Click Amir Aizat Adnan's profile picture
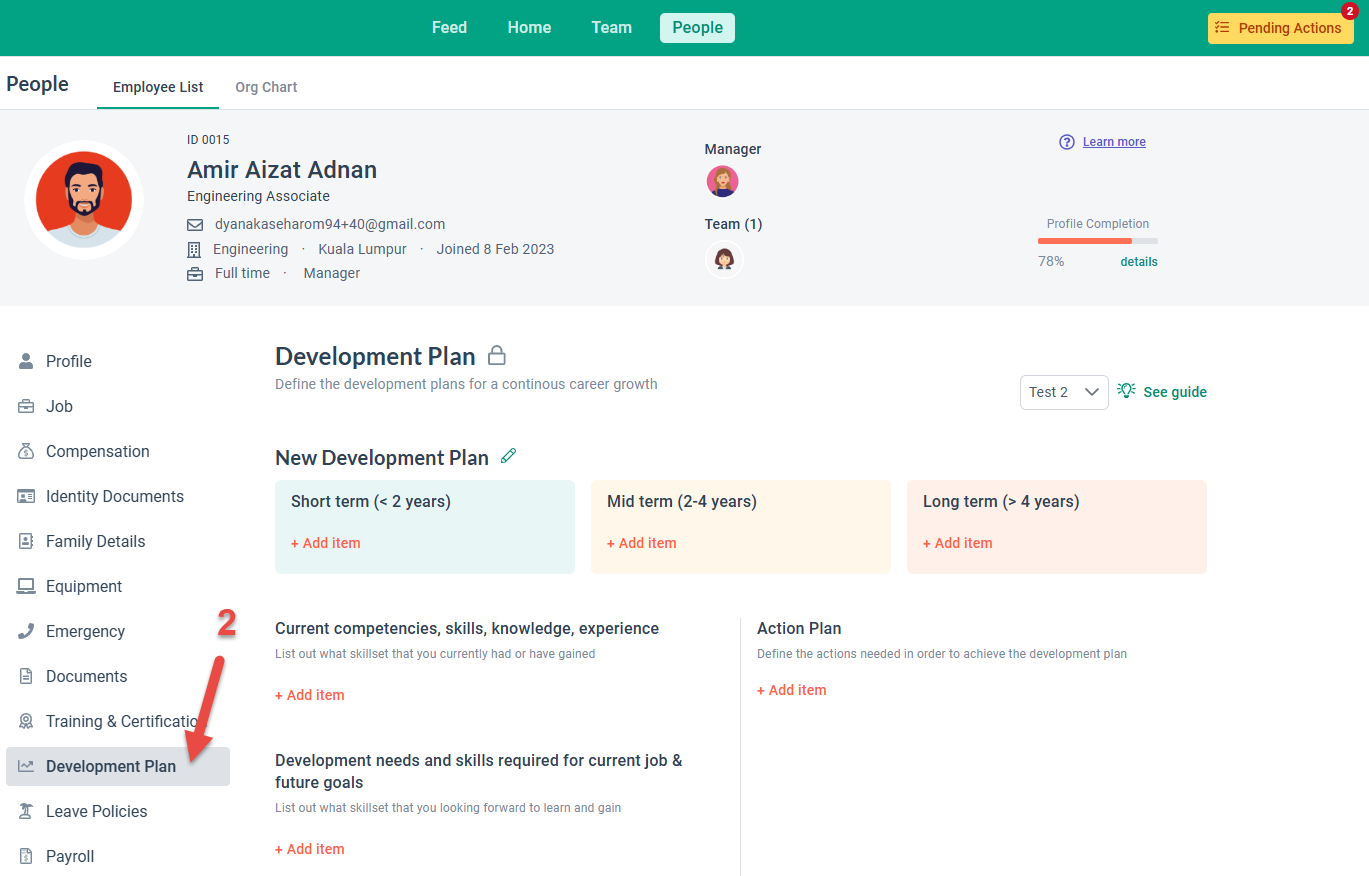 84,200
